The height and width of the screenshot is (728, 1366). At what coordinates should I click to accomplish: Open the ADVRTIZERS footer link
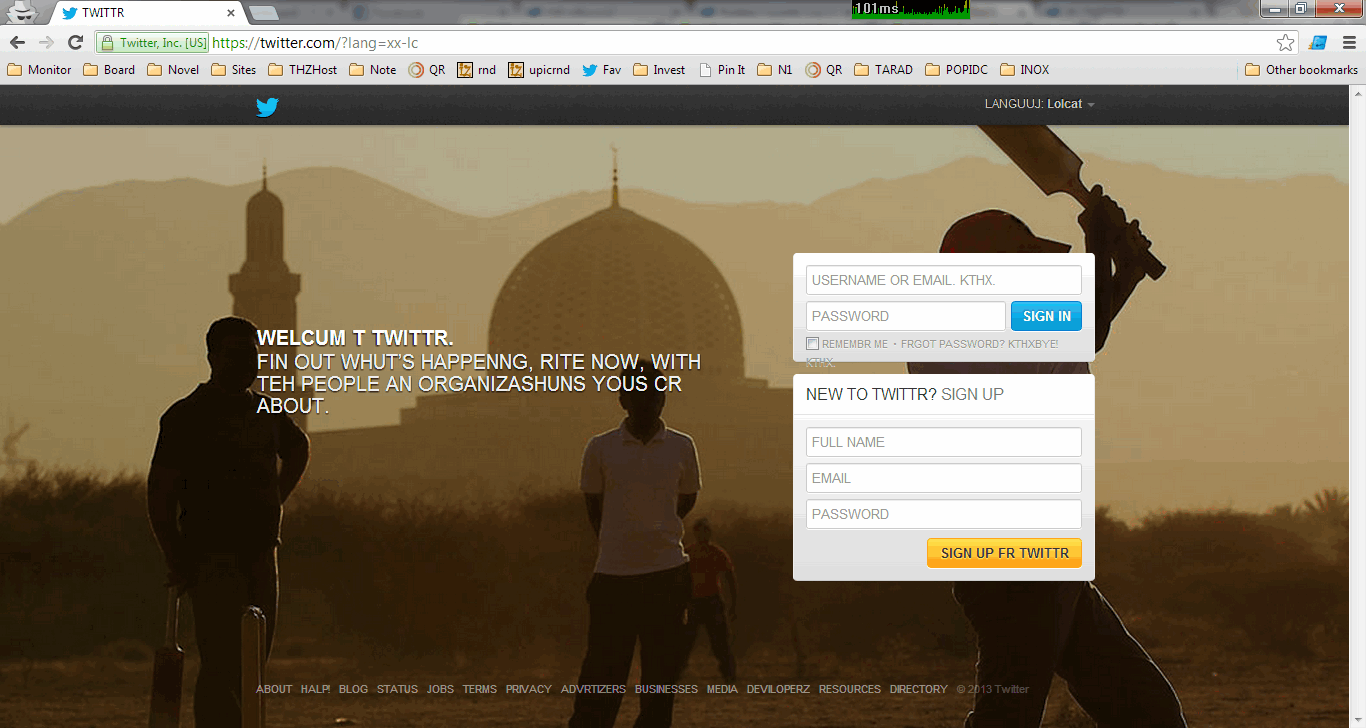click(593, 689)
